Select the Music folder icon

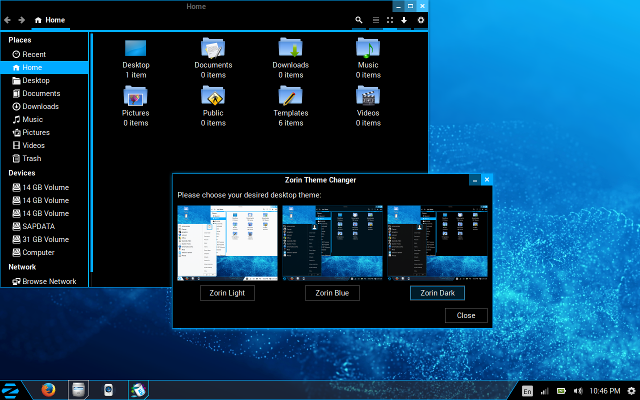coord(368,48)
